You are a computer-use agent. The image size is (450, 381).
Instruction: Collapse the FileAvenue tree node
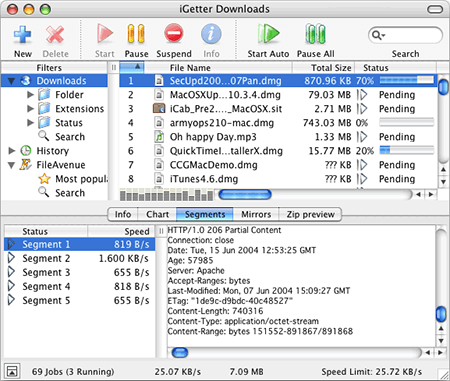pyautogui.click(x=12, y=165)
